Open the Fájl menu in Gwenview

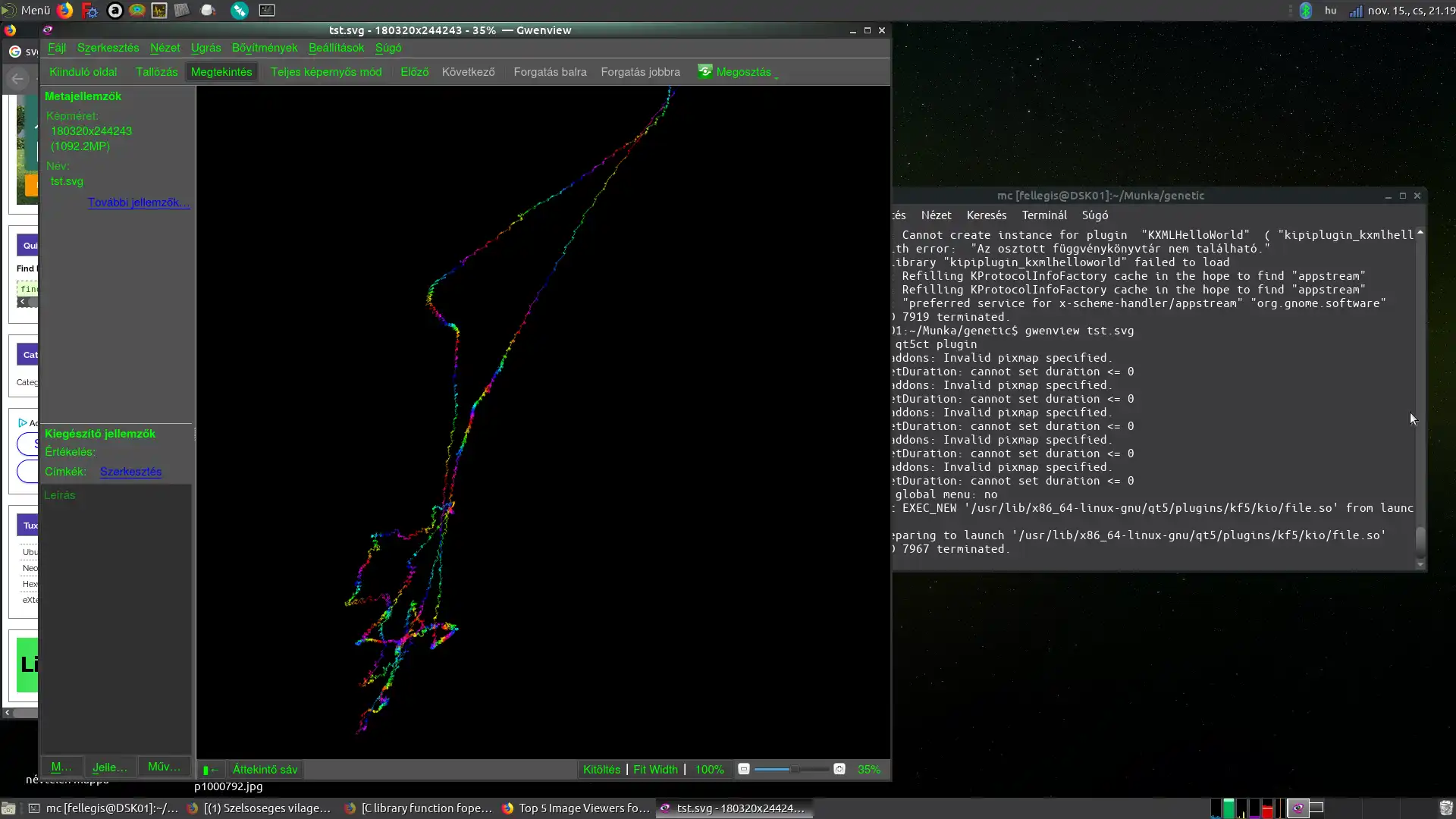57,47
